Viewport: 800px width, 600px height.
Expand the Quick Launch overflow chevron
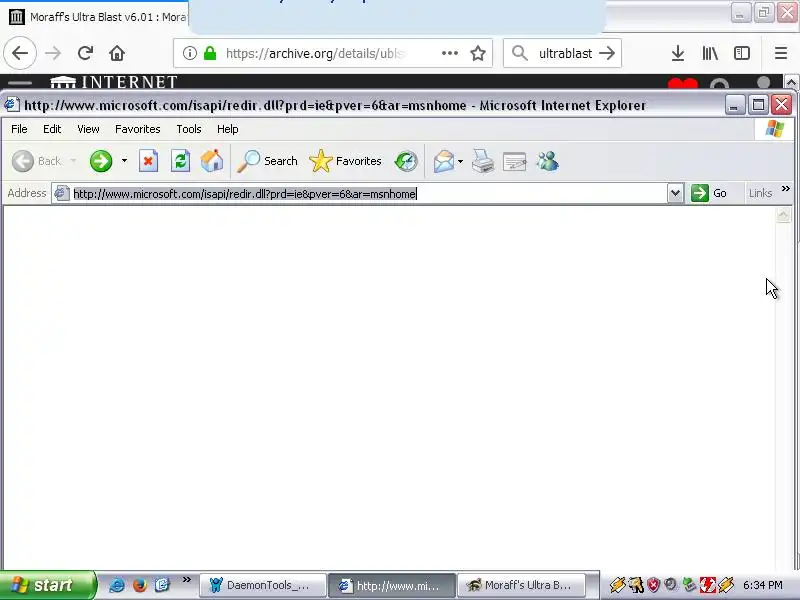point(187,580)
